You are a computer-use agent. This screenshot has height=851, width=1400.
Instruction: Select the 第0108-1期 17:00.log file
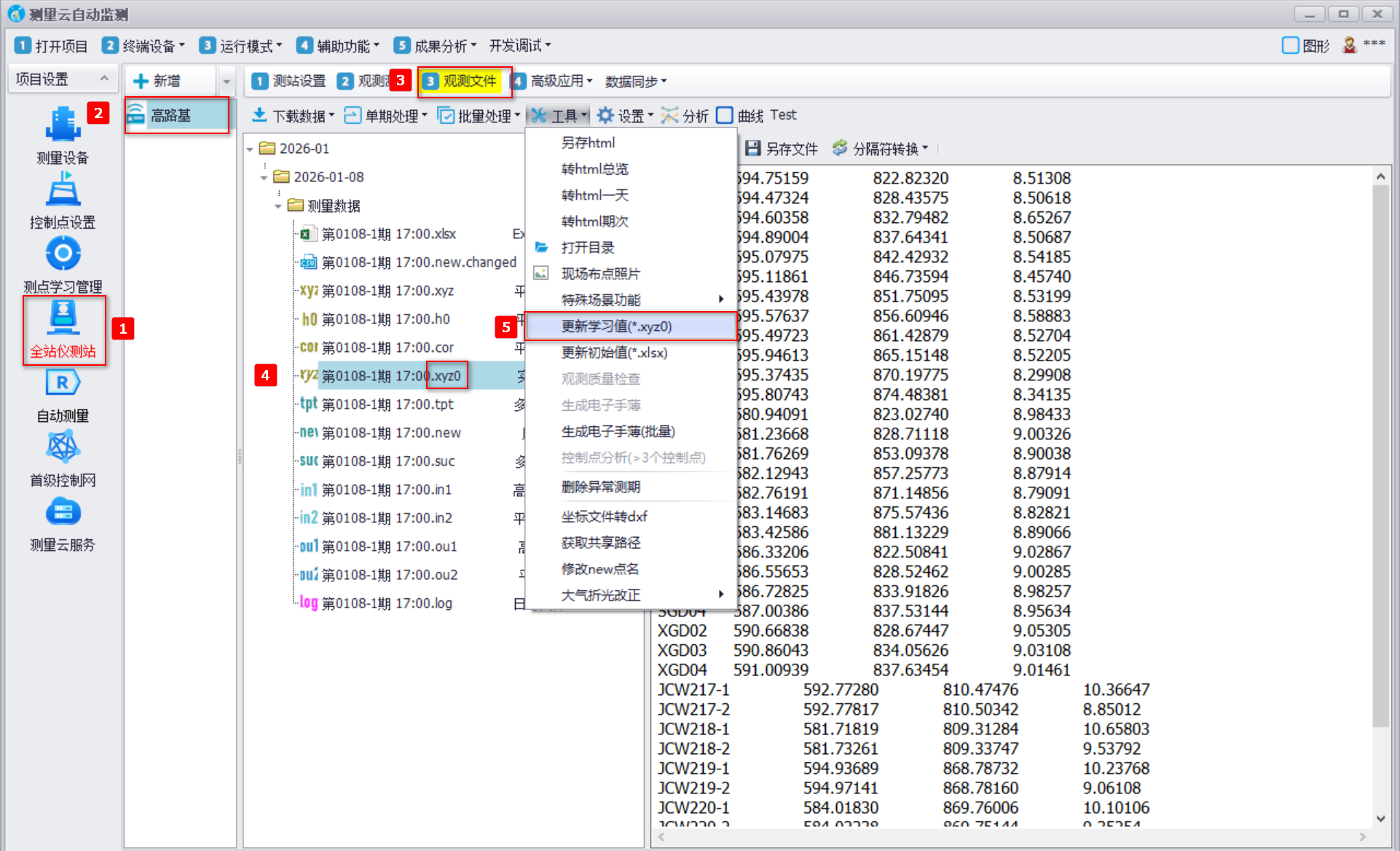pos(387,603)
